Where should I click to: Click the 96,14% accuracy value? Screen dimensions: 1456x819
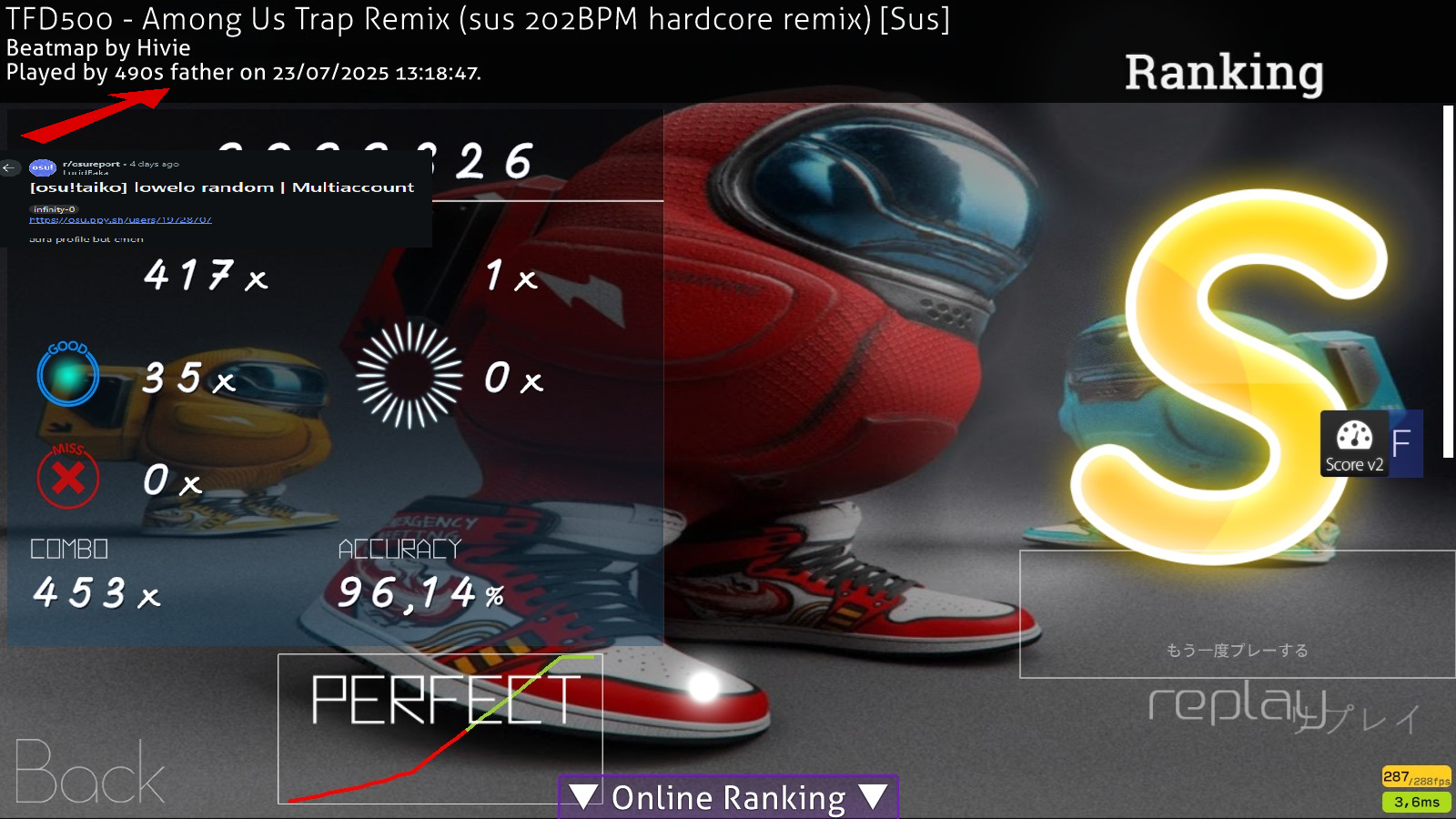pyautogui.click(x=420, y=593)
